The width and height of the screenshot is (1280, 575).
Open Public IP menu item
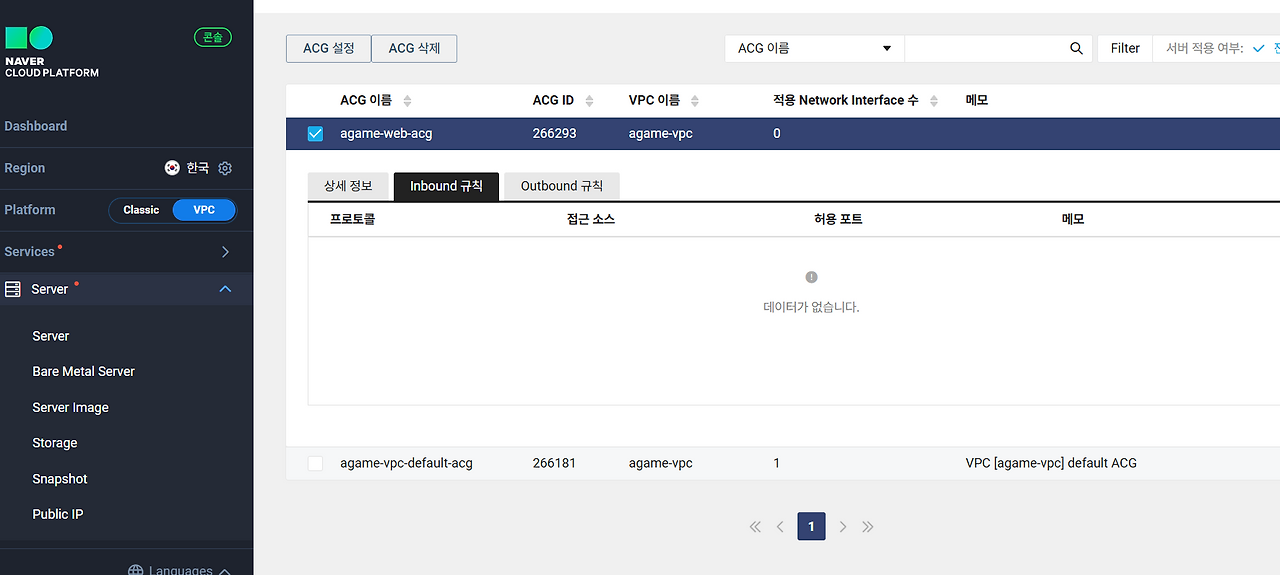tap(58, 514)
